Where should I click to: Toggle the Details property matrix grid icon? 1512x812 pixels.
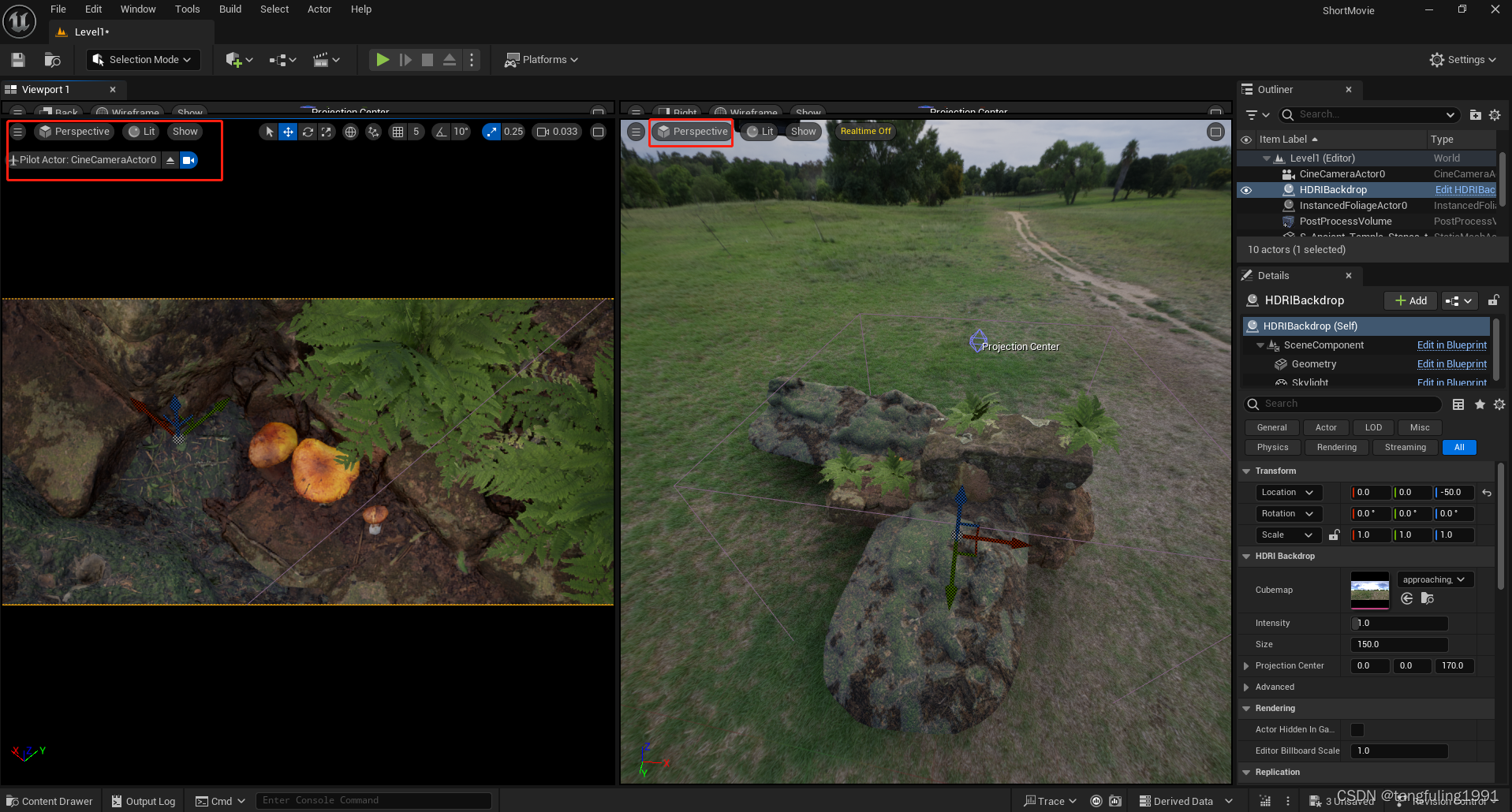tap(1458, 404)
